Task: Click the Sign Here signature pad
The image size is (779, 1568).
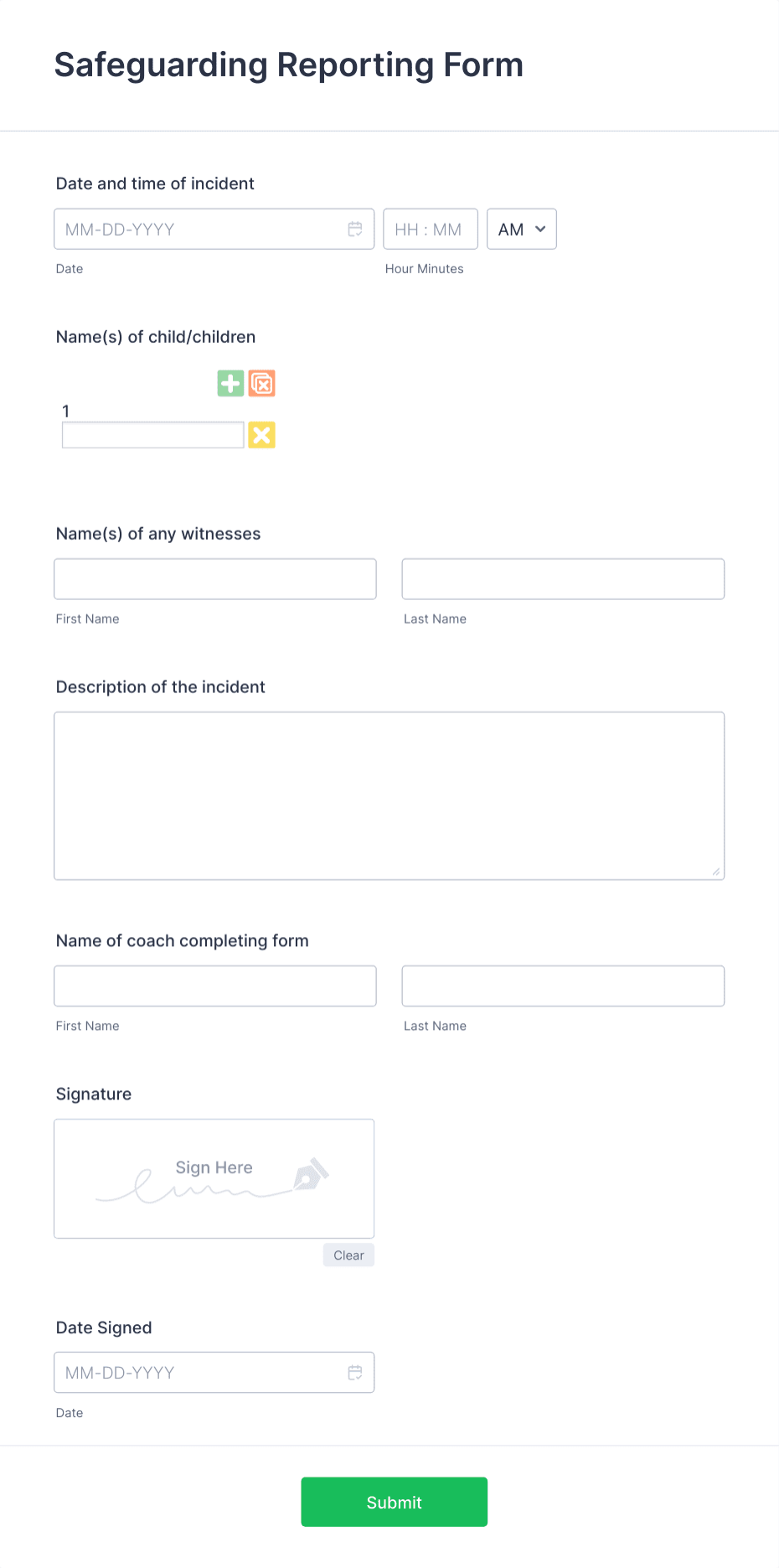Action: [214, 1177]
